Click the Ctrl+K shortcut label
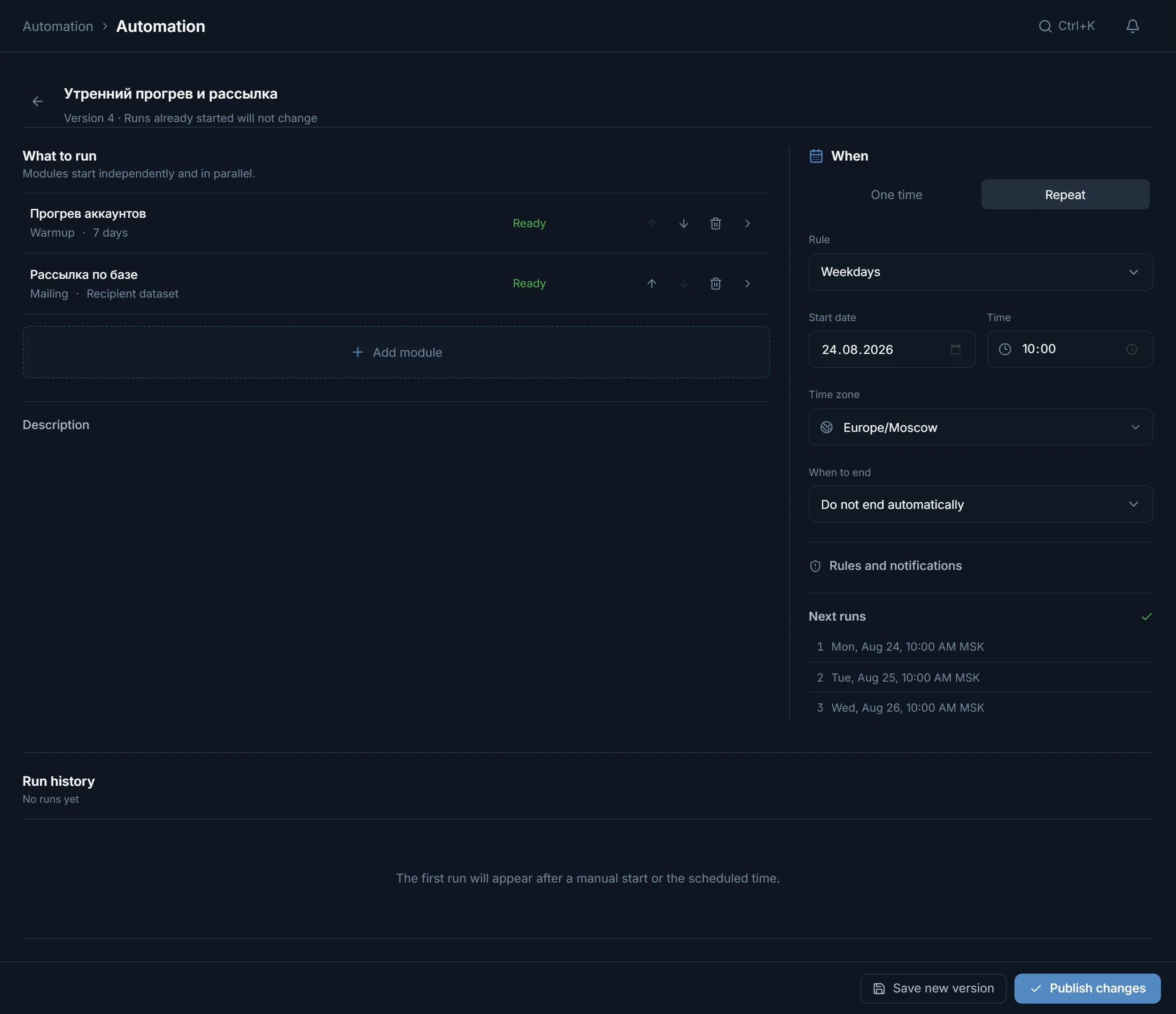Image resolution: width=1176 pixels, height=1014 pixels. (x=1076, y=26)
